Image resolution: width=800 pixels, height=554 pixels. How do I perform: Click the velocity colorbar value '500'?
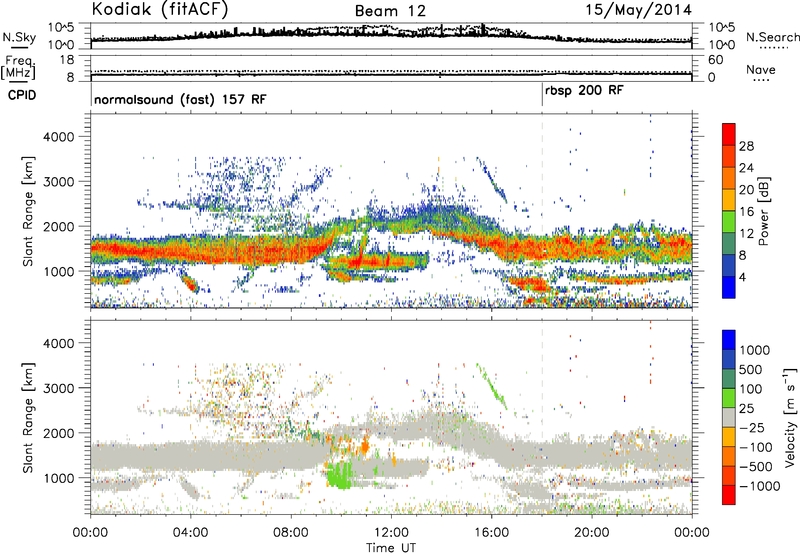pyautogui.click(x=751, y=369)
